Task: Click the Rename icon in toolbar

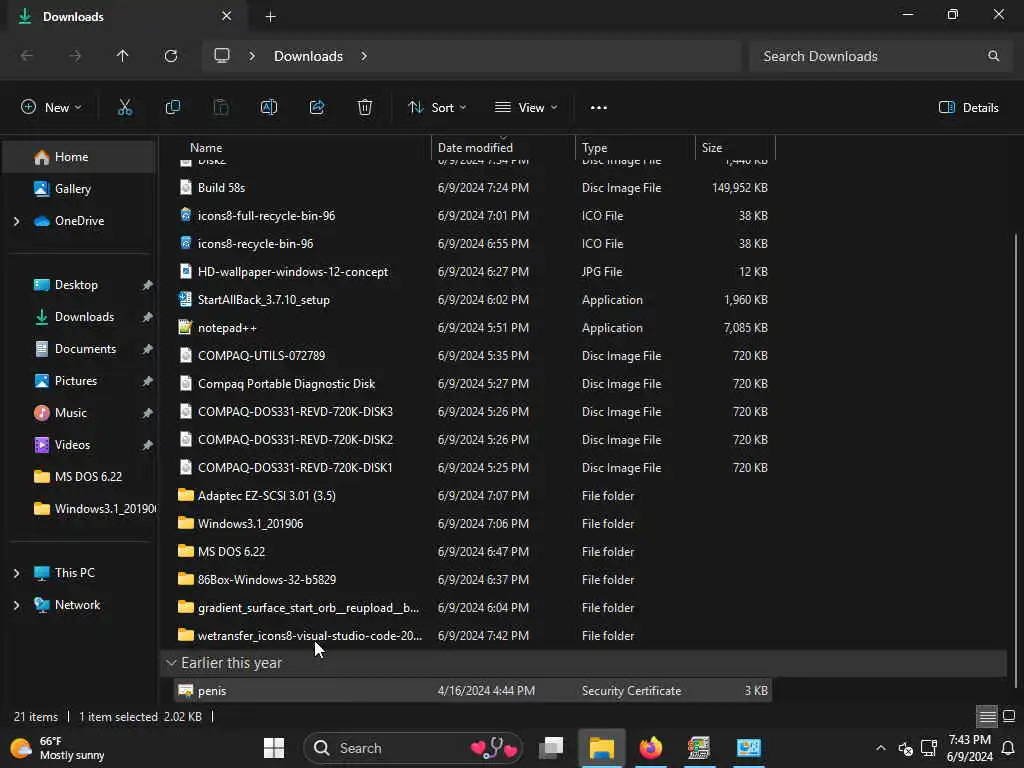Action: 268,108
